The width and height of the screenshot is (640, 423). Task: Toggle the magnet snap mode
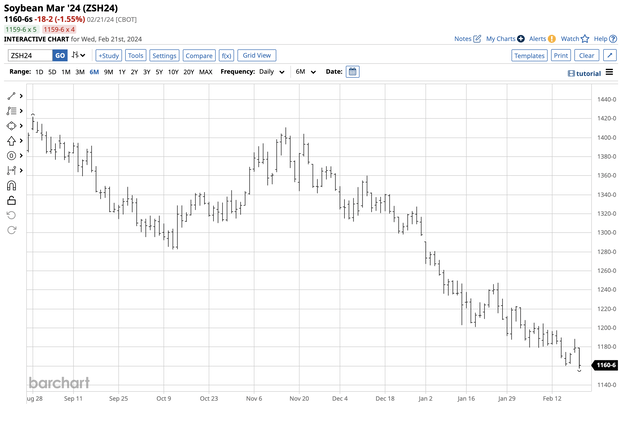(x=11, y=186)
